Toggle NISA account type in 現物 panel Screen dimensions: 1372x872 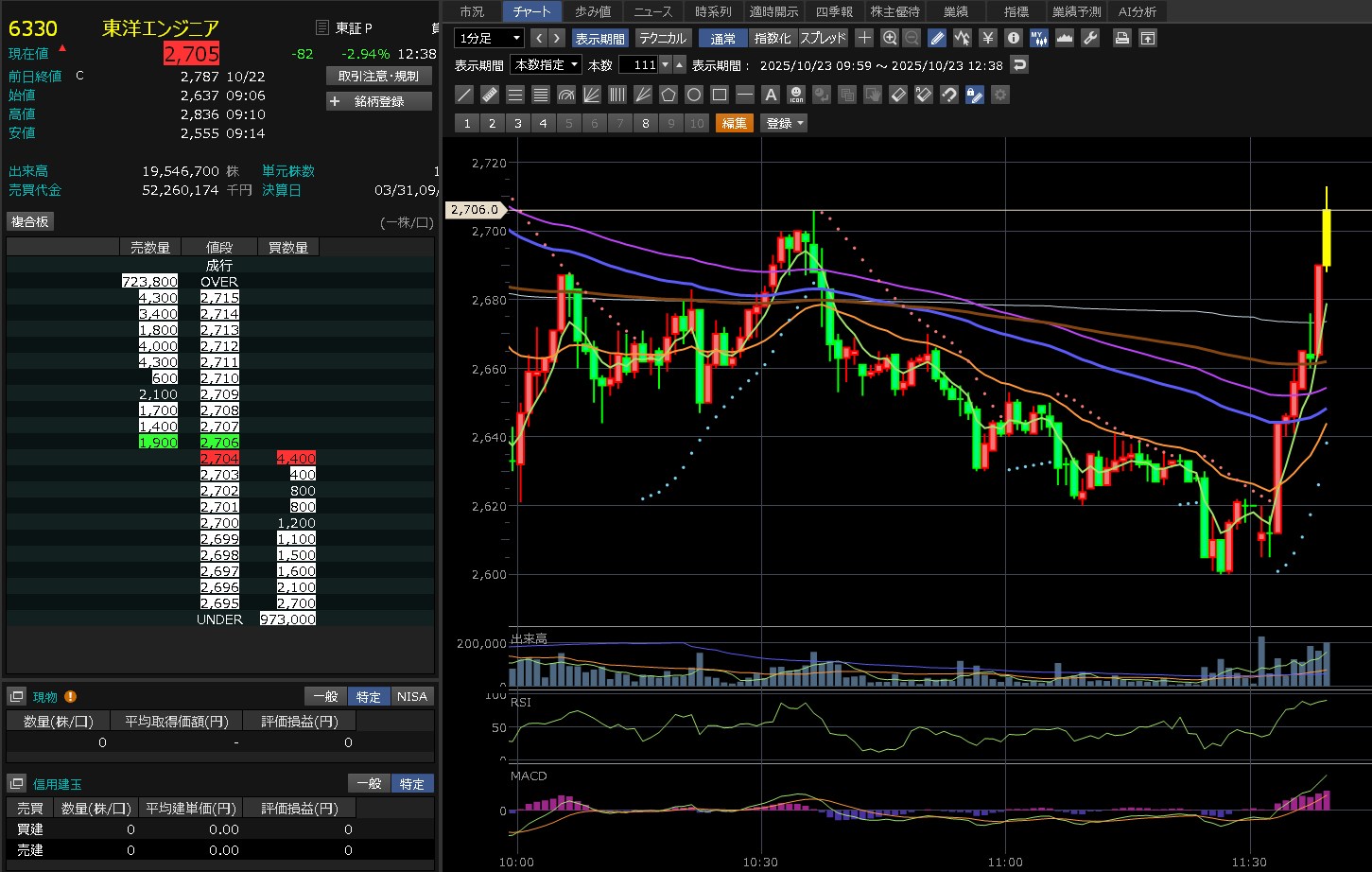click(412, 696)
